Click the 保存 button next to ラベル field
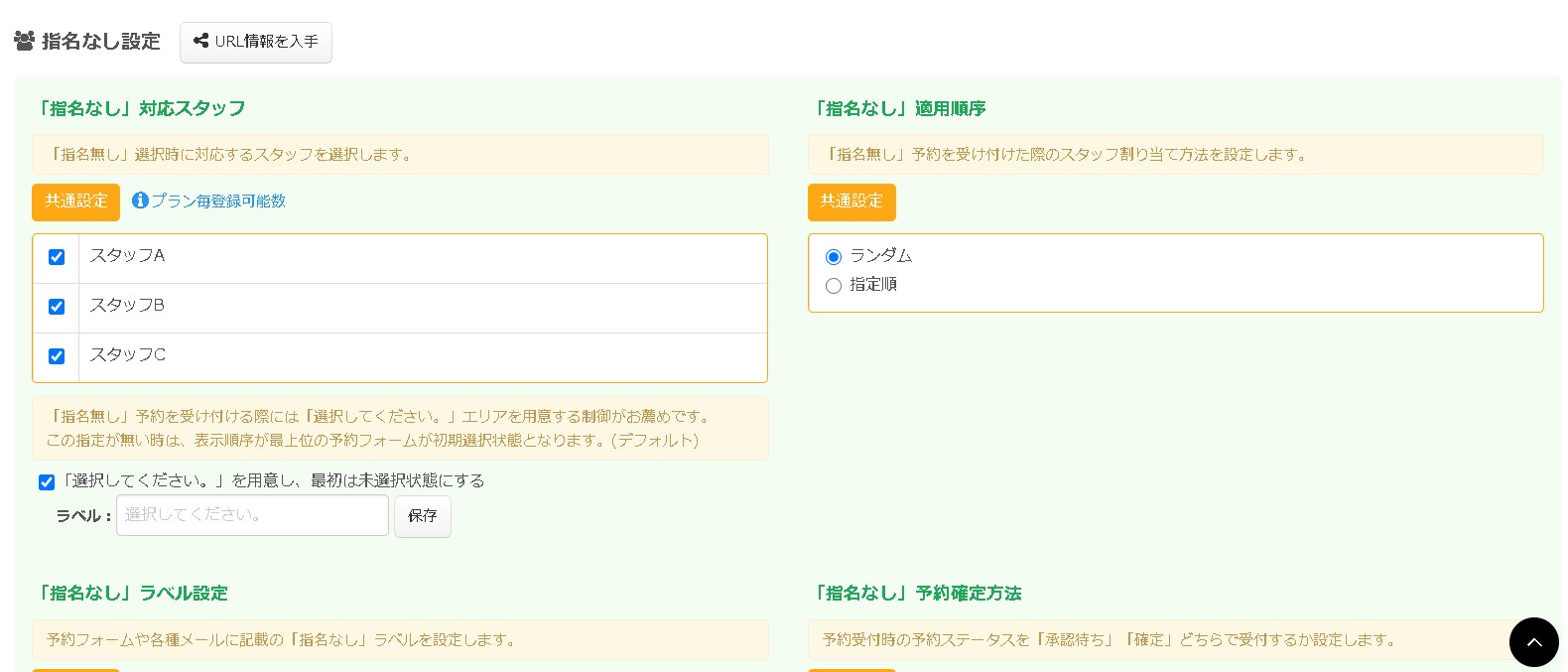 [x=422, y=515]
